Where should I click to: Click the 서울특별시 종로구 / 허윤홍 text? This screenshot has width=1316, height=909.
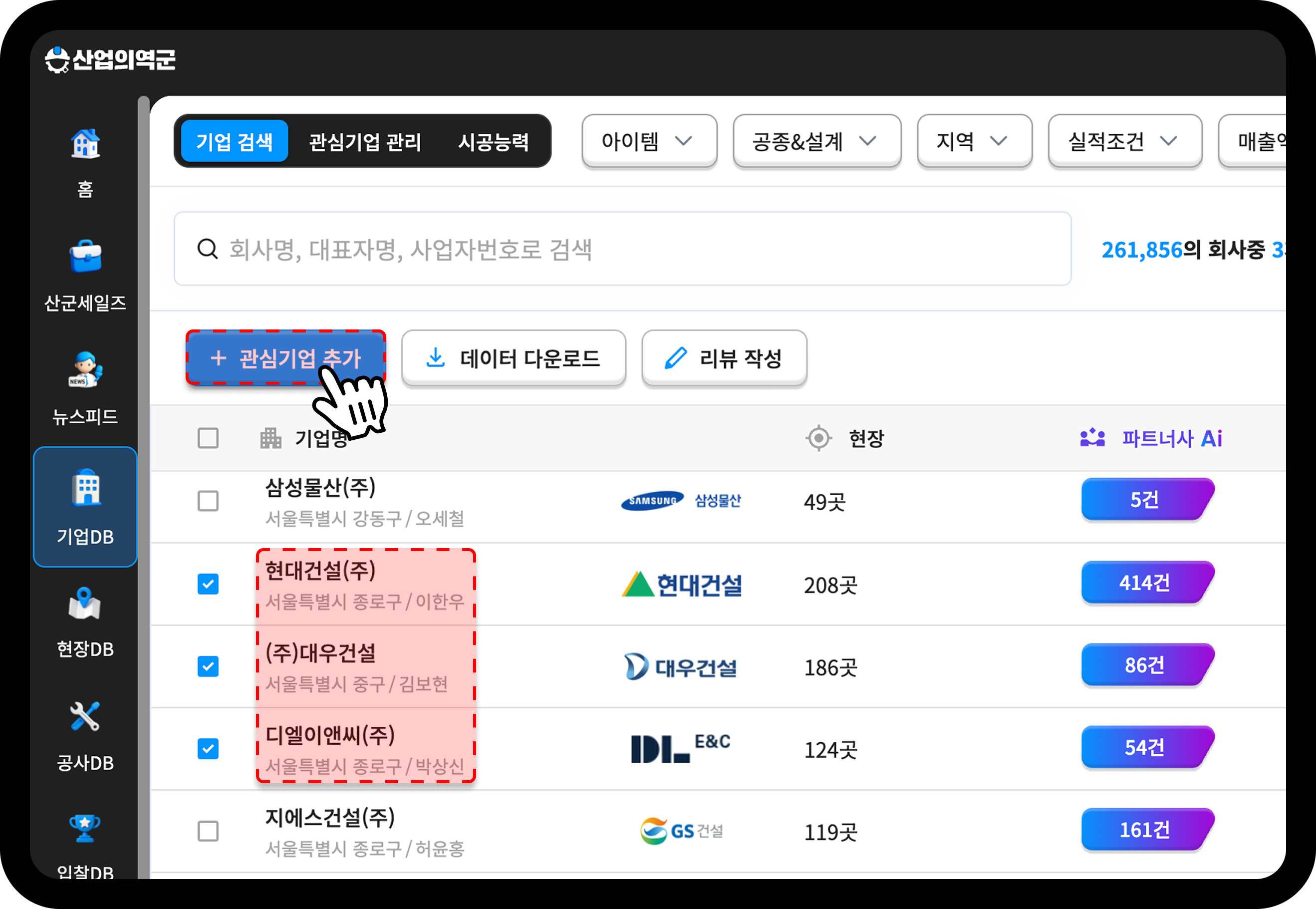coord(364,849)
